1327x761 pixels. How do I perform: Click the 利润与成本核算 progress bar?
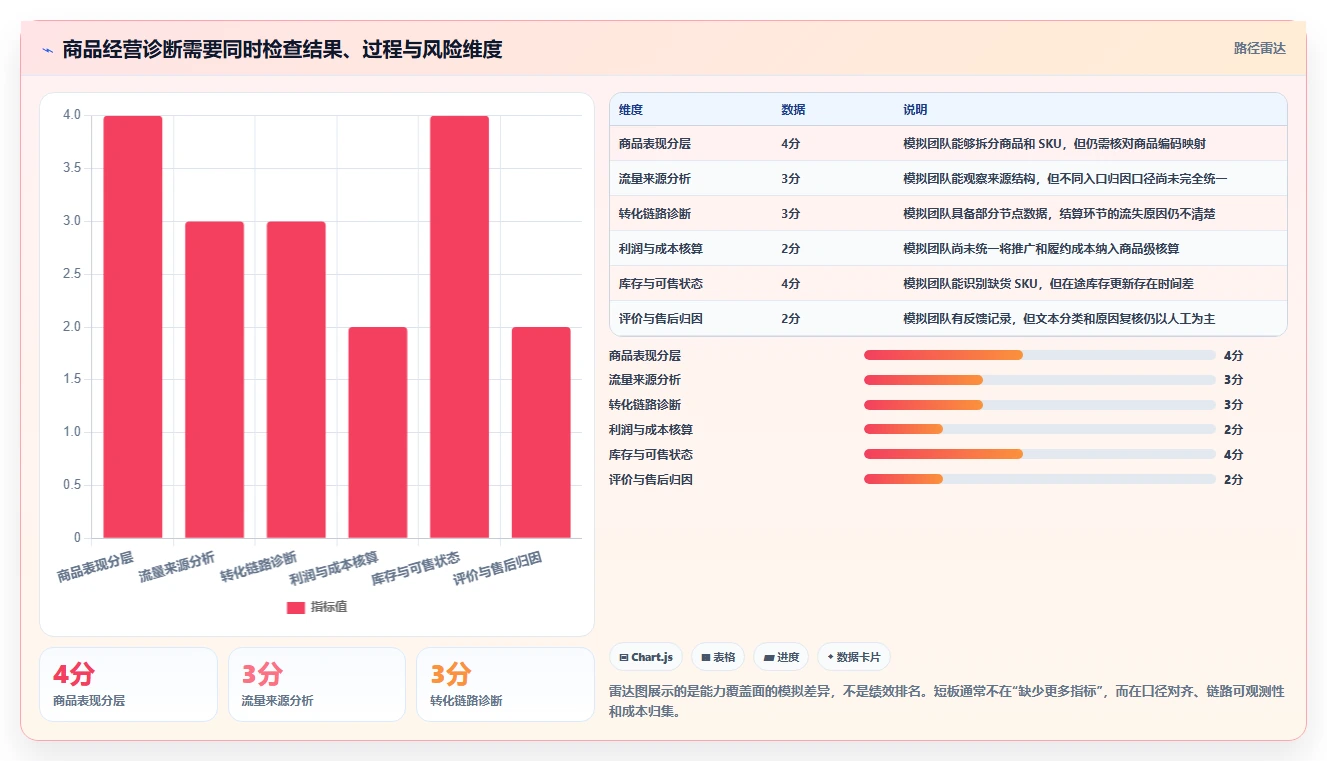coord(1040,429)
